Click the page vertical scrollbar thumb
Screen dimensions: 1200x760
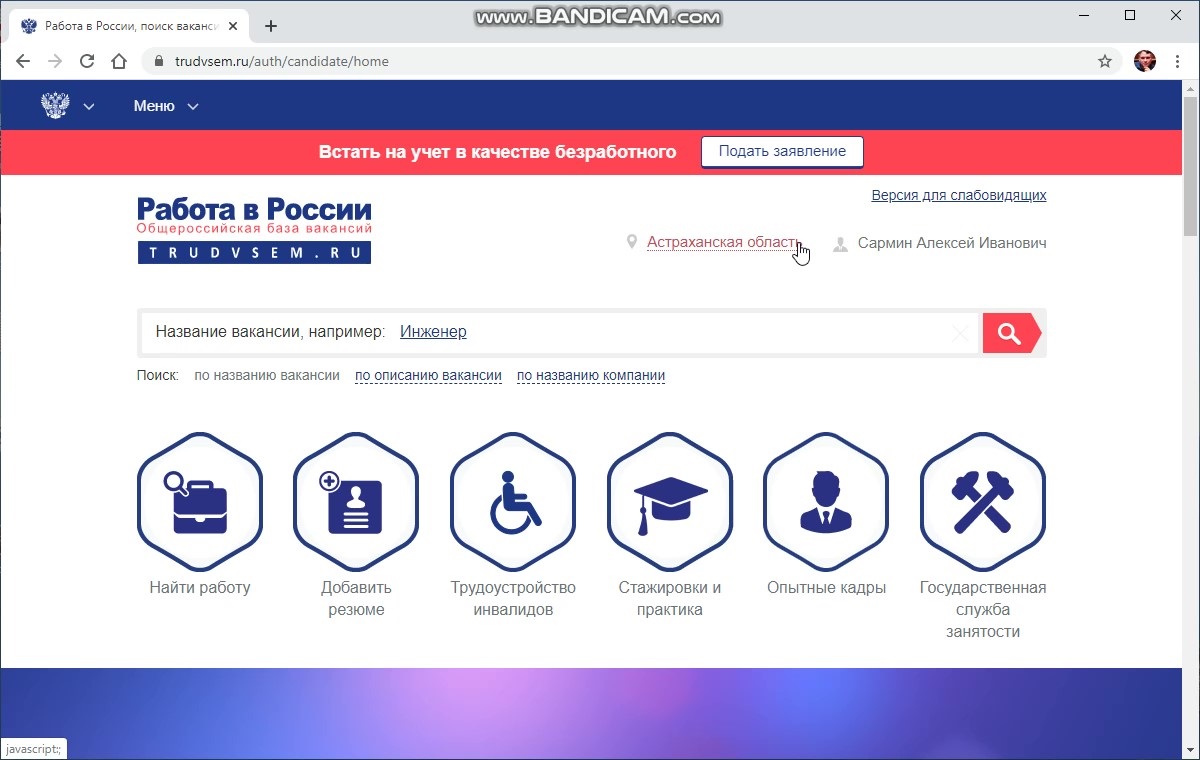click(1191, 165)
